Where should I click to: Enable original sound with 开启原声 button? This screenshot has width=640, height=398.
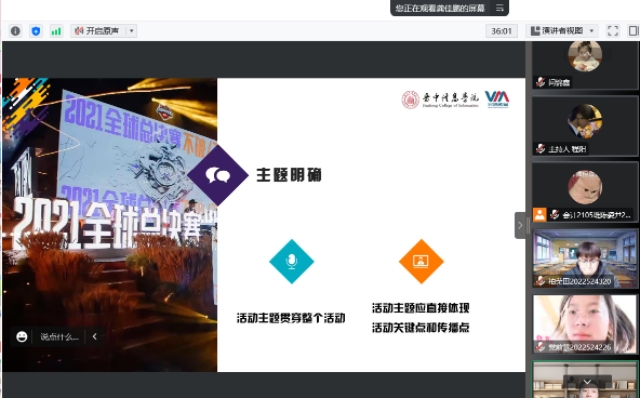click(x=98, y=31)
